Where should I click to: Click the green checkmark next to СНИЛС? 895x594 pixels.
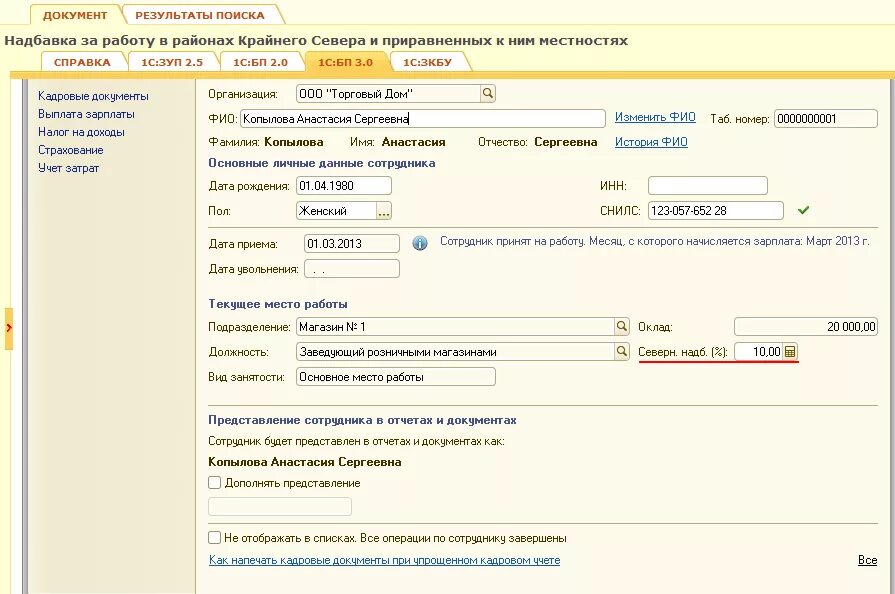[803, 211]
